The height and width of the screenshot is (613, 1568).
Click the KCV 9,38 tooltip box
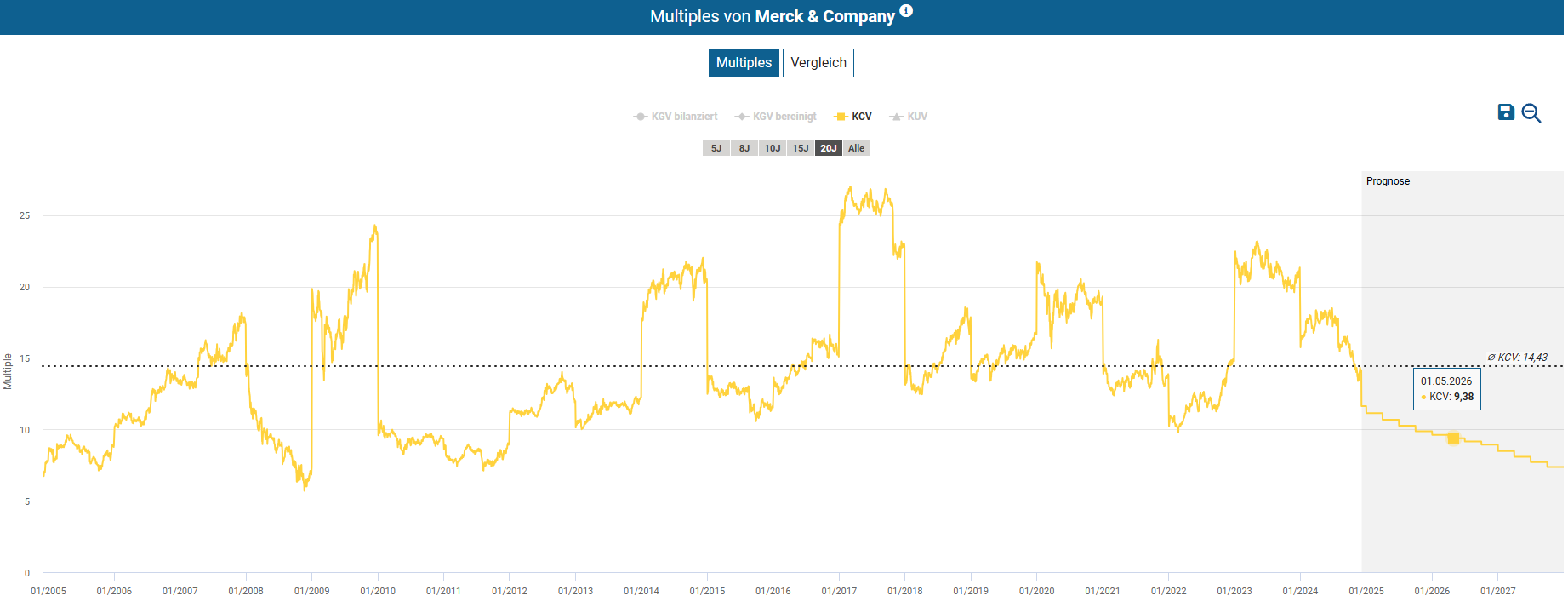(x=1446, y=389)
